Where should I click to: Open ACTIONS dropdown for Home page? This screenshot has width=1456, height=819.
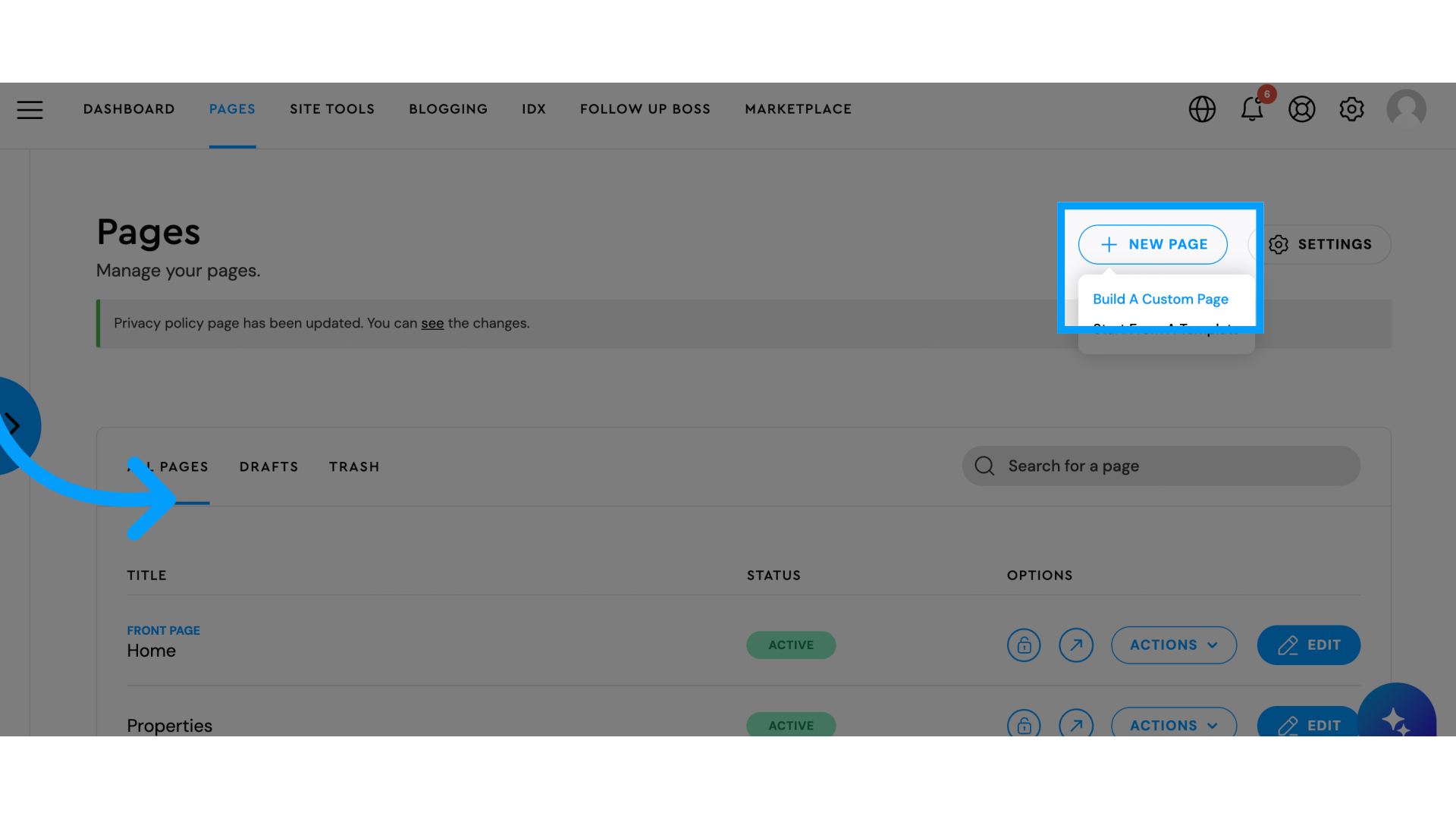pos(1173,645)
